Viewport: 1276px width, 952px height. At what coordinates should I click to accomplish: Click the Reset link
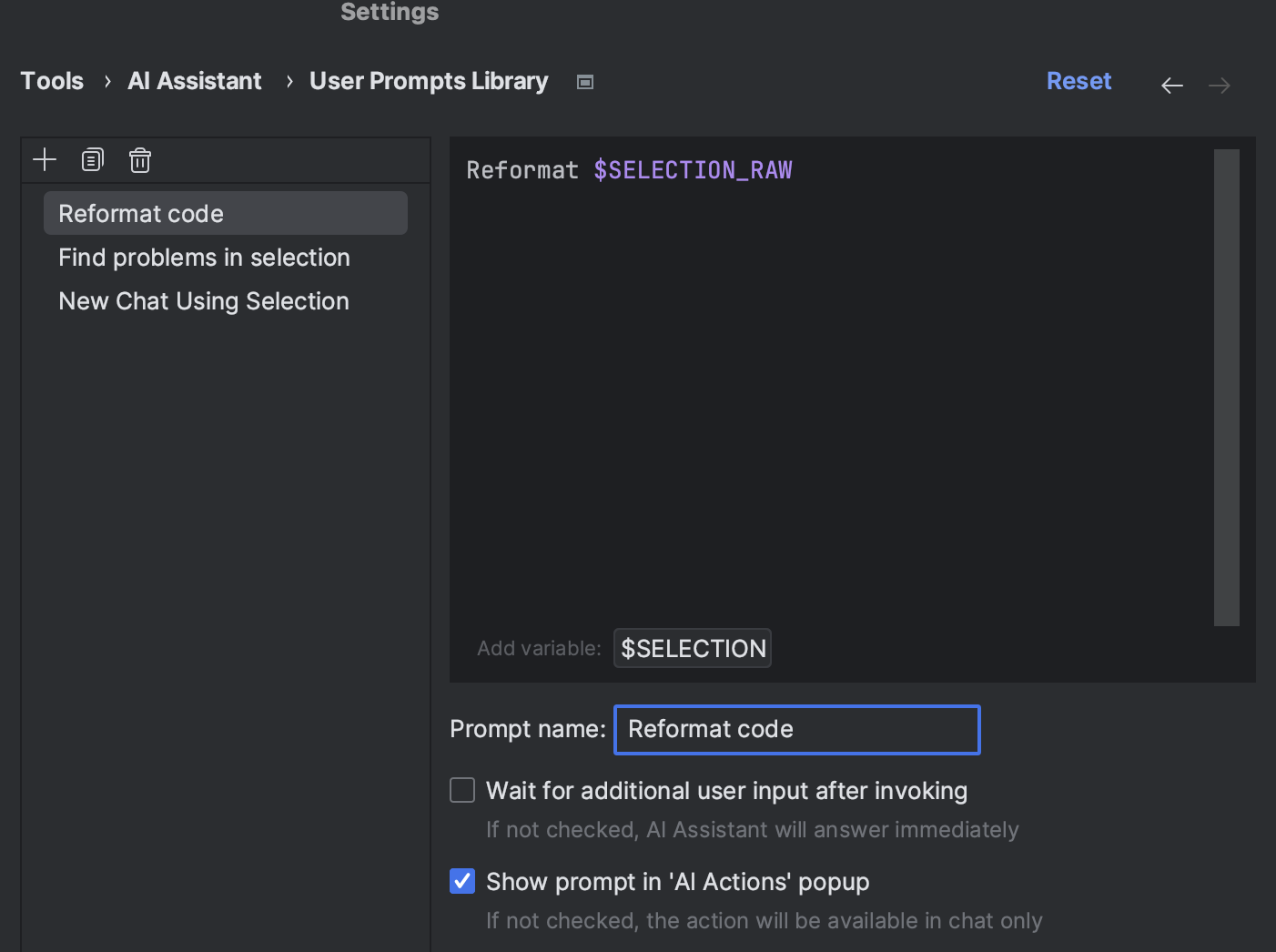[1079, 81]
